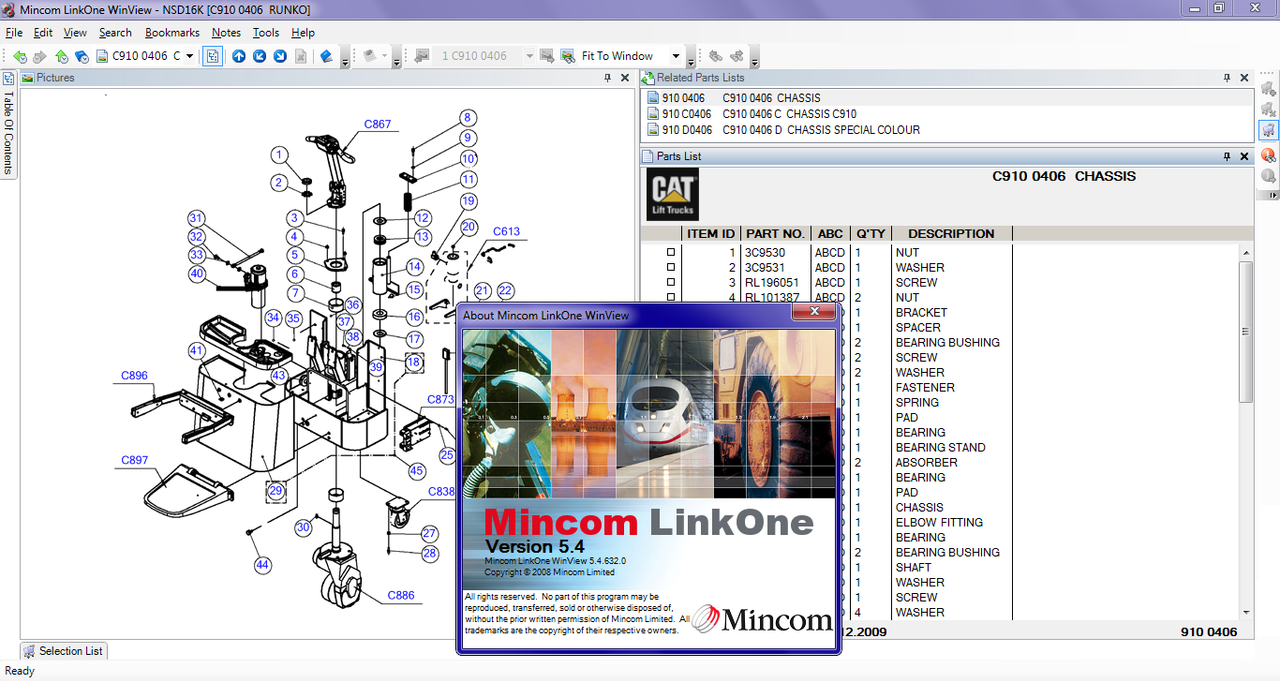The height and width of the screenshot is (681, 1280).
Task: Pin the Related Parts Lists panel
Action: (1227, 78)
